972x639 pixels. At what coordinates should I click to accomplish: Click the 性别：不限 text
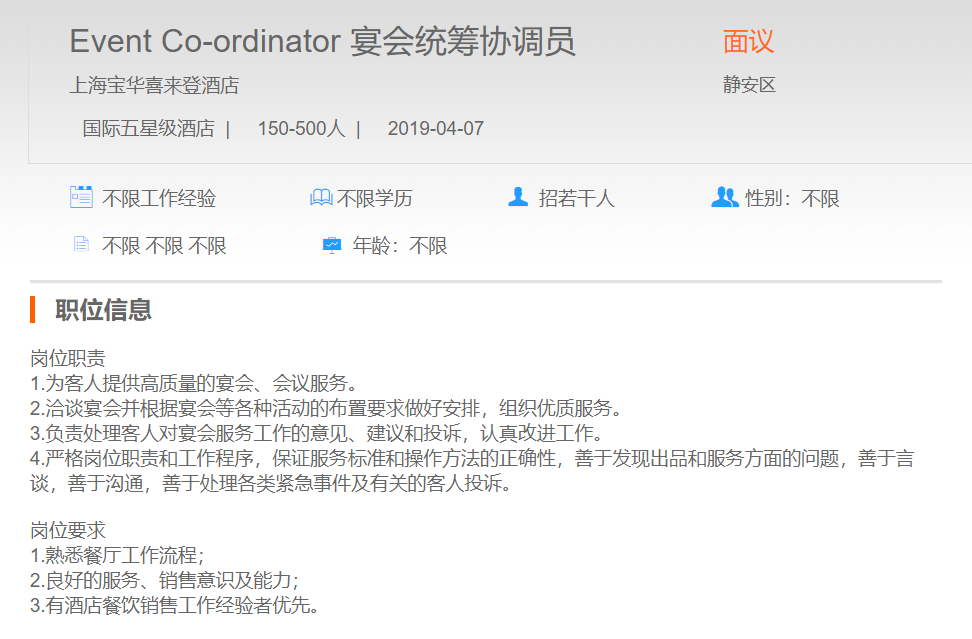(x=792, y=198)
